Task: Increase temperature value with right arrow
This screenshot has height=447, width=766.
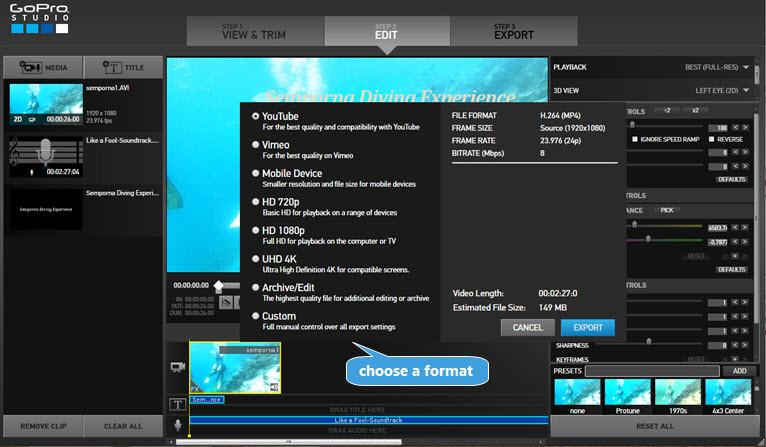Action: tap(745, 228)
